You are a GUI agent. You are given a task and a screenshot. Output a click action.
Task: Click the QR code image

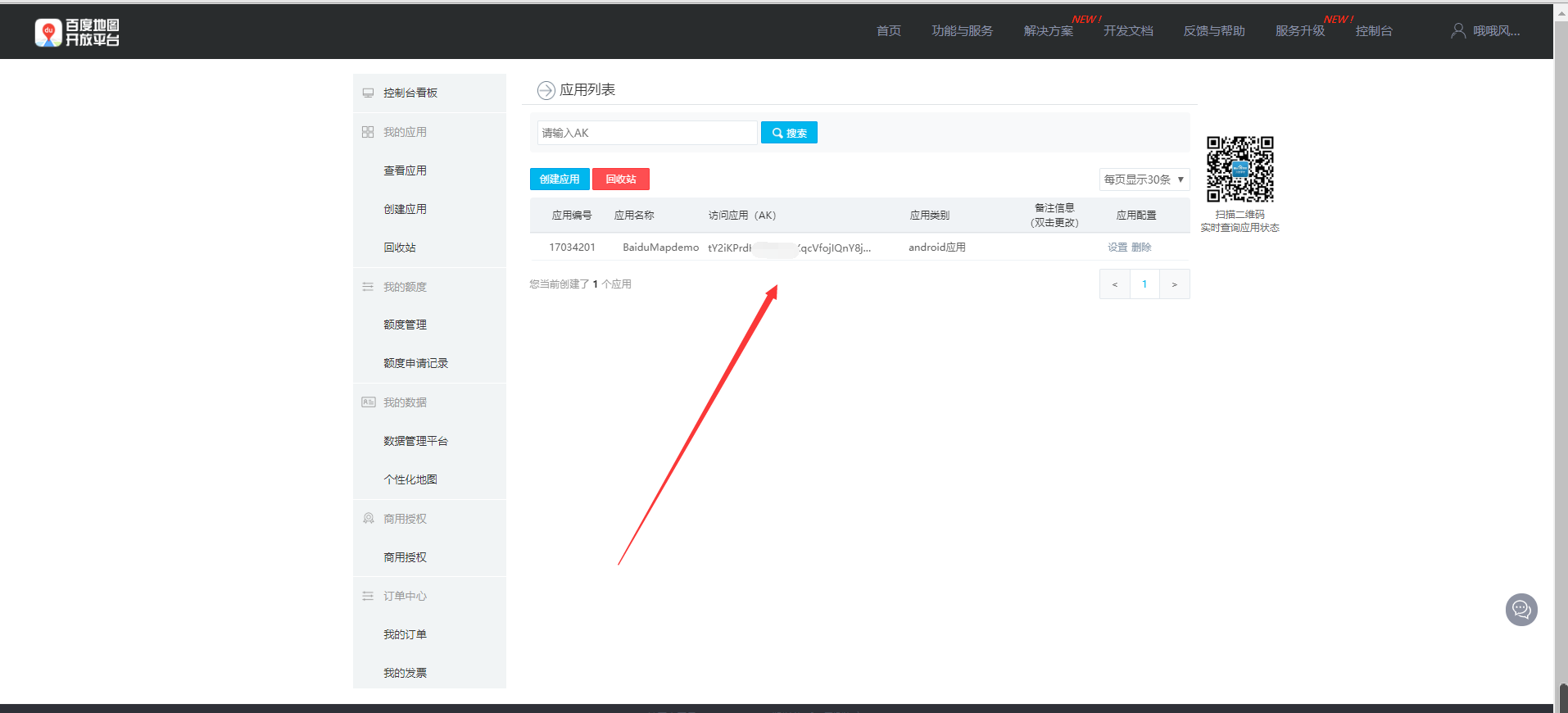pyautogui.click(x=1240, y=169)
